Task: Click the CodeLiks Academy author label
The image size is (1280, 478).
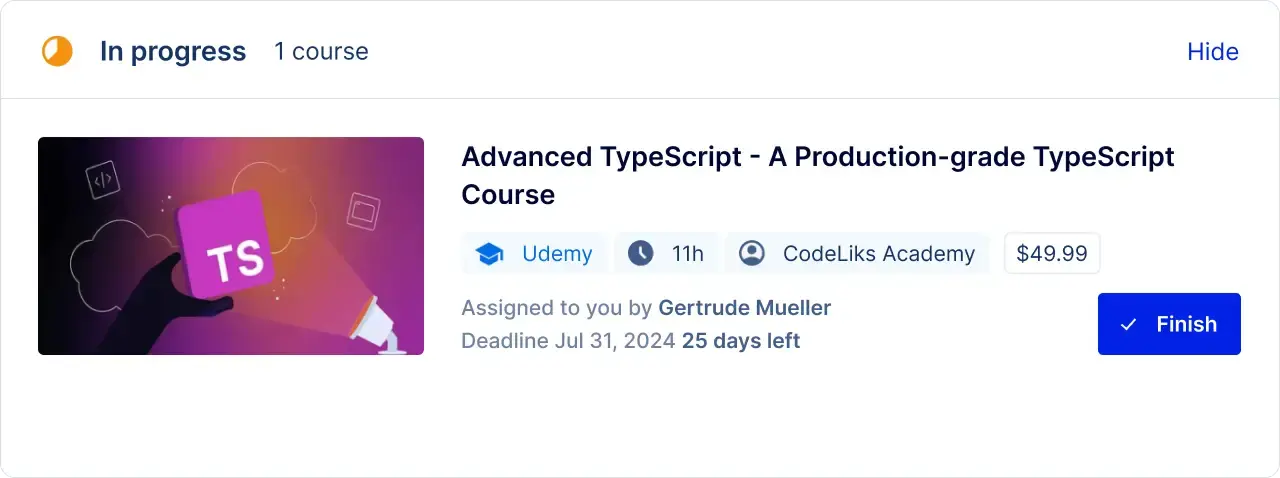Action: tap(878, 254)
